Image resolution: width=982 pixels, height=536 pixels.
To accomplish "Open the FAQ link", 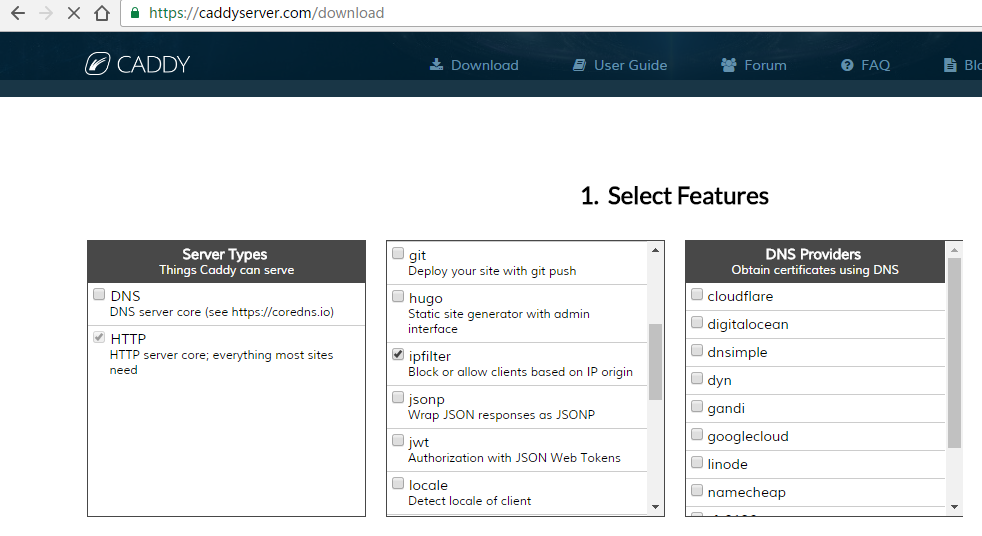I will click(x=876, y=65).
